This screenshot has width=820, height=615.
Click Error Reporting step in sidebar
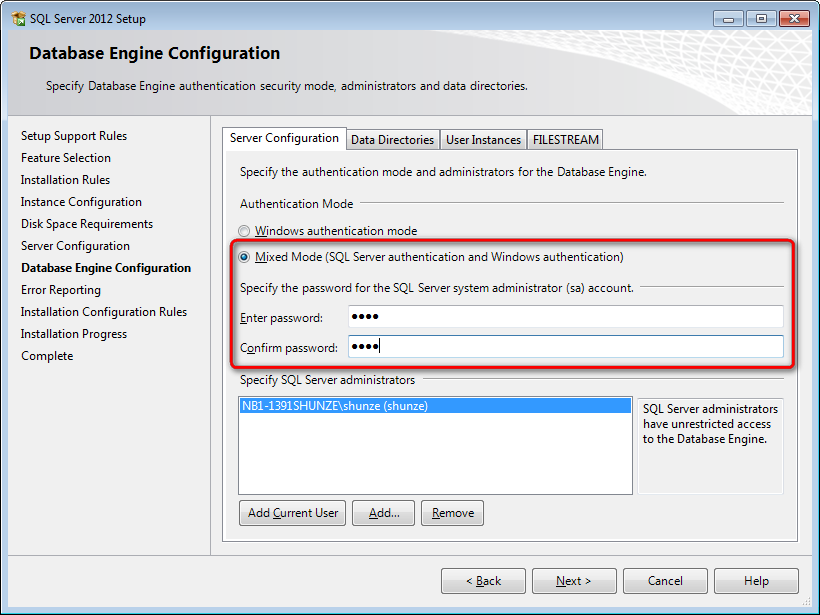(x=61, y=290)
